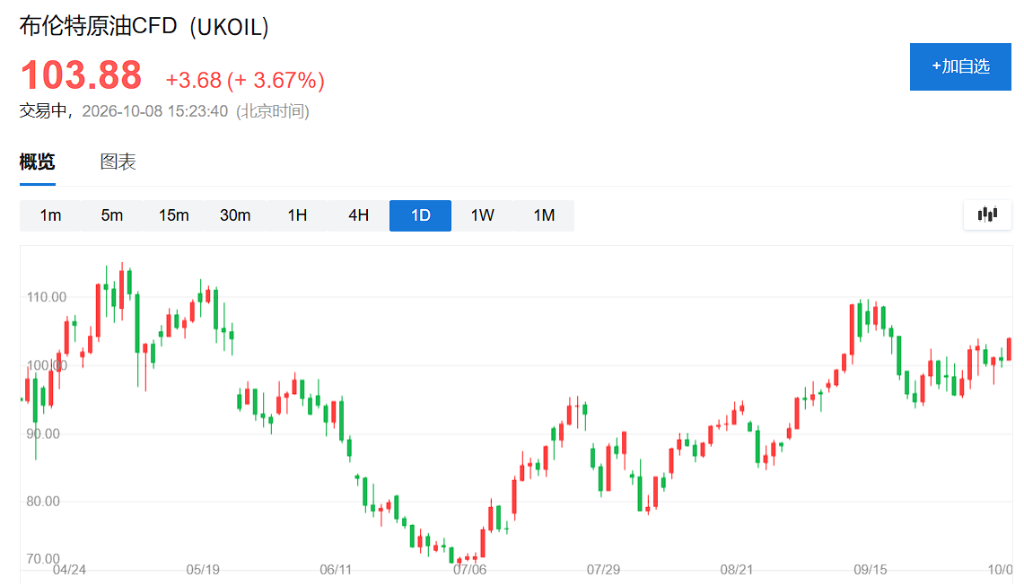This screenshot has width=1024, height=584.
Task: Click the active 1D interval button
Action: click(421, 216)
